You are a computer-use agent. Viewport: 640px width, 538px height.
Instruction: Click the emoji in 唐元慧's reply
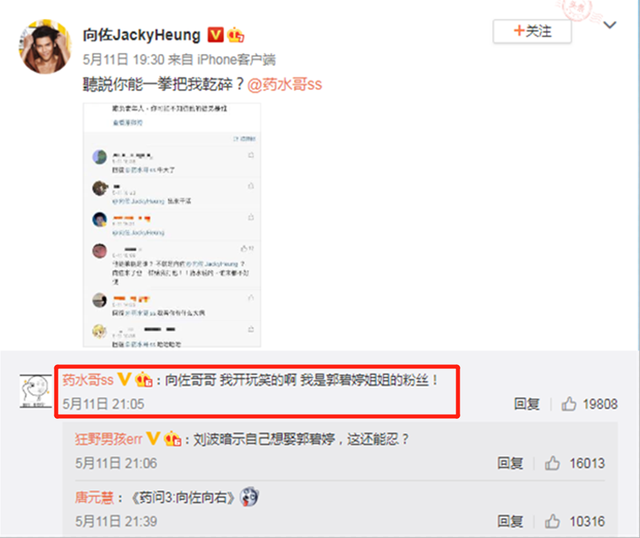249,497
